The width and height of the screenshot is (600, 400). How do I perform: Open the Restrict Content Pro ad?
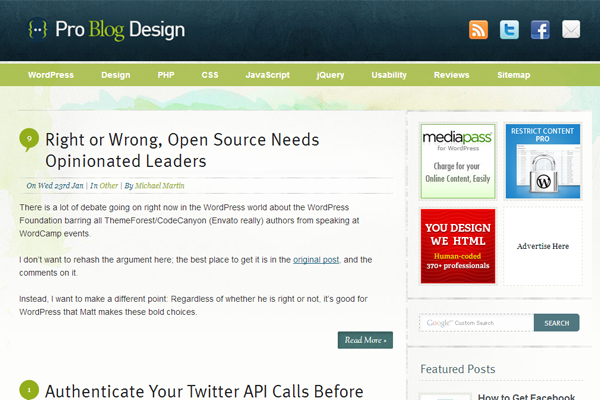point(543,161)
